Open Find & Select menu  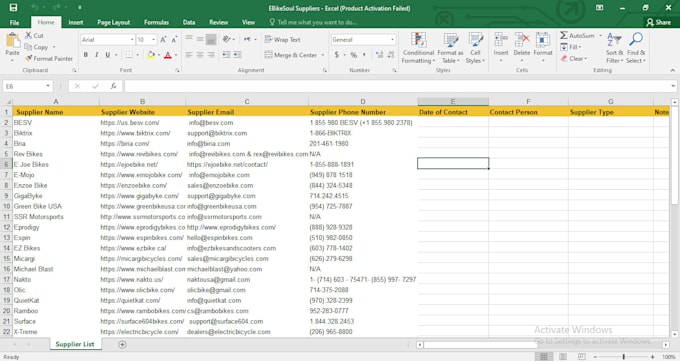point(636,48)
